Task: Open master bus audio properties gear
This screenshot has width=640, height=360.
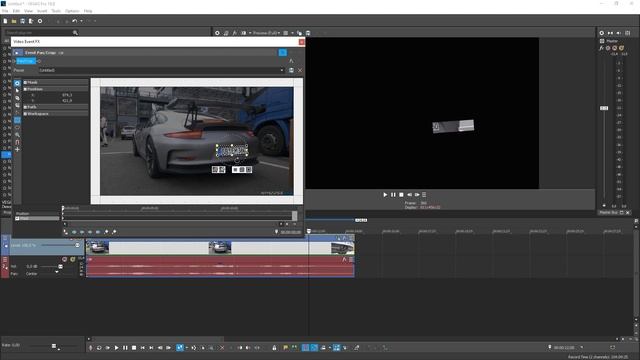Action: pyautogui.click(x=602, y=33)
